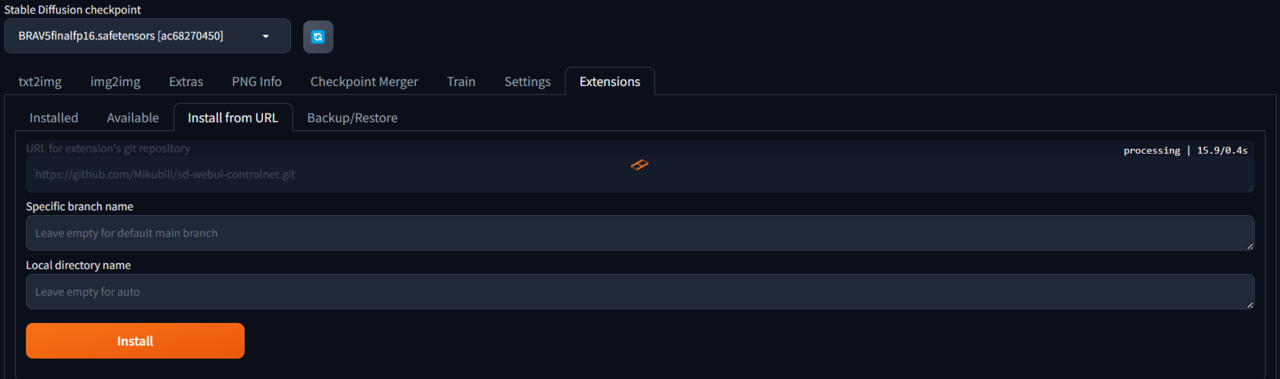View the Available extensions sub-tab
1280x379 pixels.
coord(133,118)
